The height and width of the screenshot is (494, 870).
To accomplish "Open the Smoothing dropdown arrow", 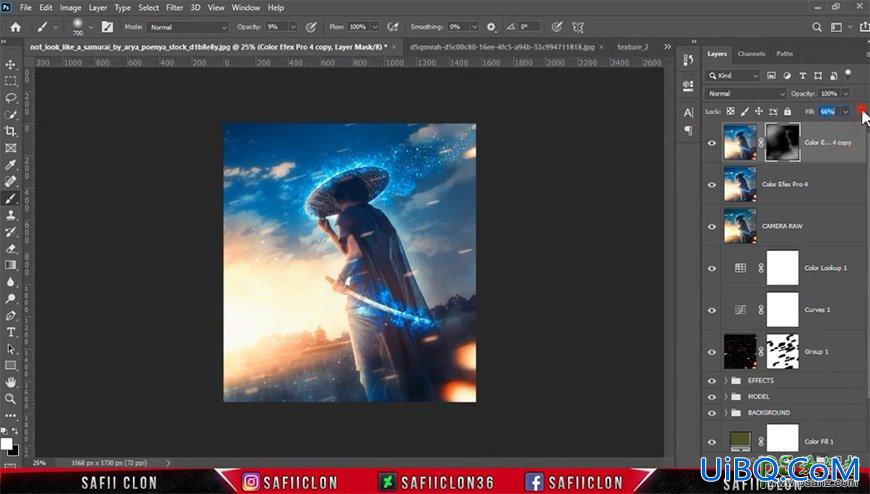I will coord(474,27).
